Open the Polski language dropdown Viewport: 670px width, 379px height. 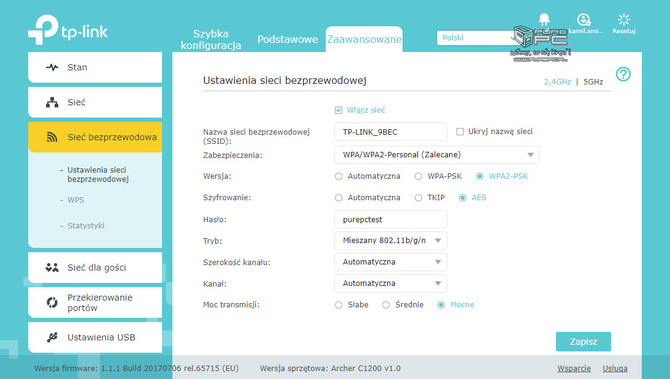479,38
